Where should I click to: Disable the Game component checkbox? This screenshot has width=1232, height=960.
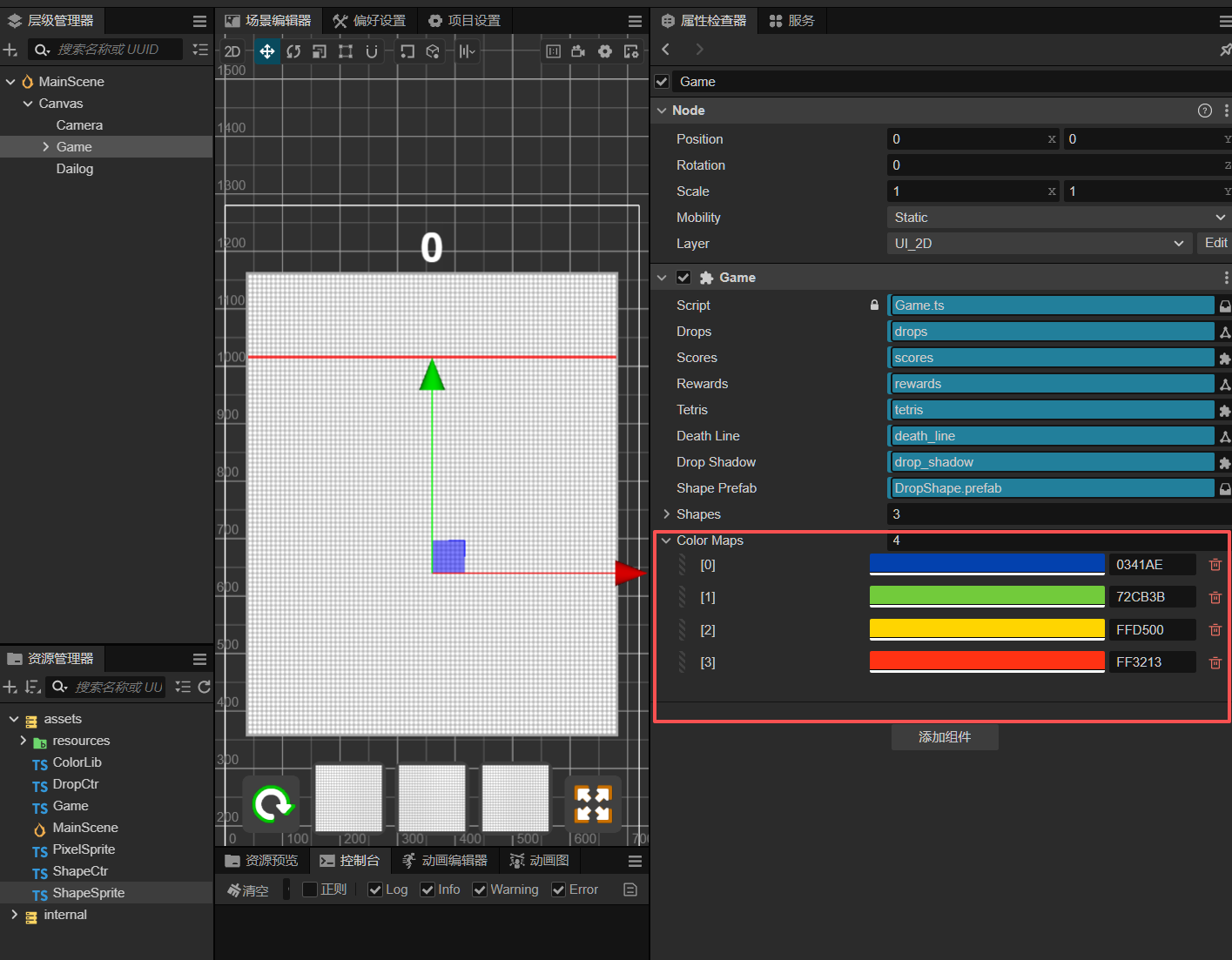point(683,278)
